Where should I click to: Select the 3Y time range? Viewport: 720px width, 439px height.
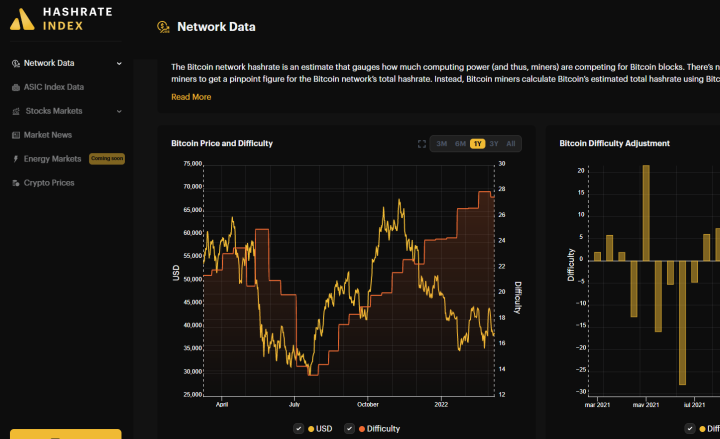tap(494, 144)
